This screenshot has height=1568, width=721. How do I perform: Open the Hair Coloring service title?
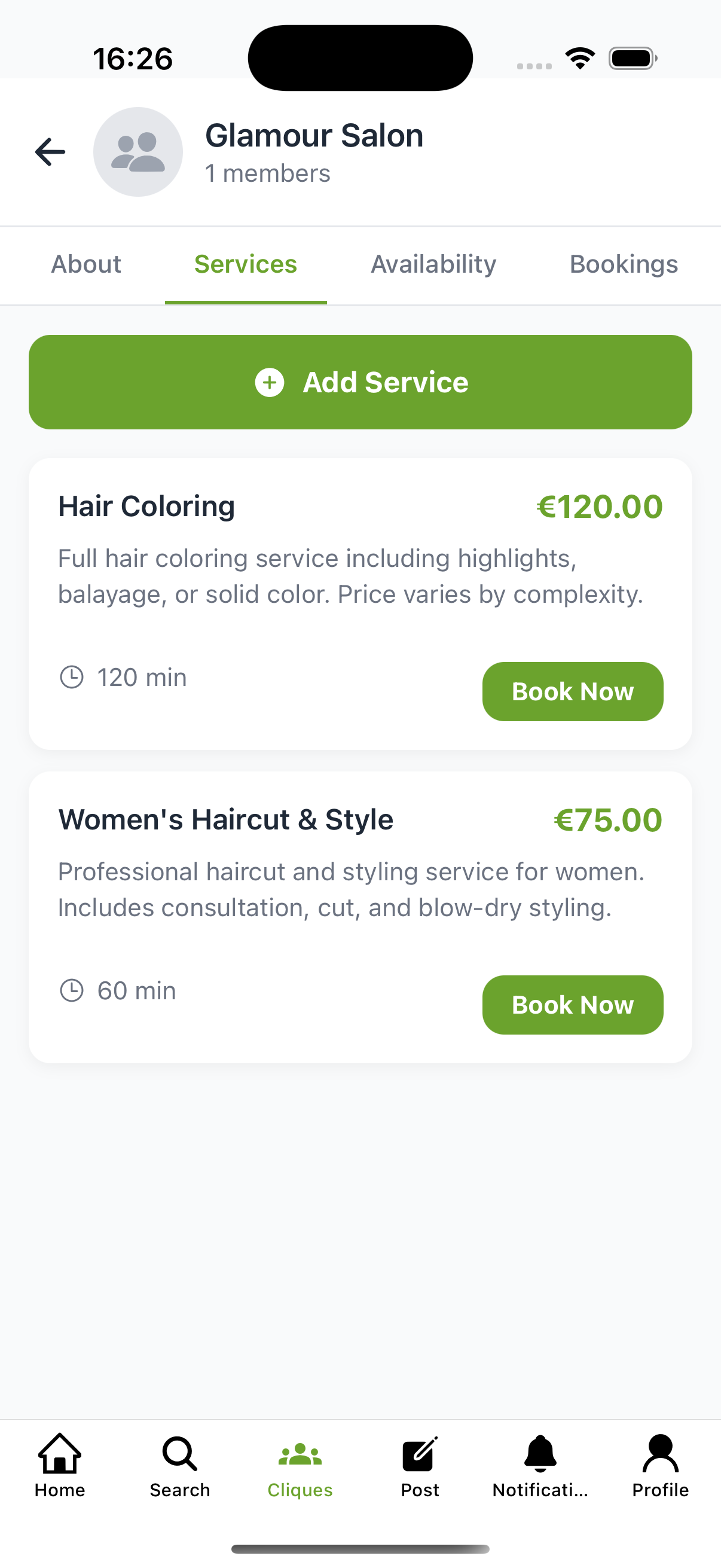point(146,507)
